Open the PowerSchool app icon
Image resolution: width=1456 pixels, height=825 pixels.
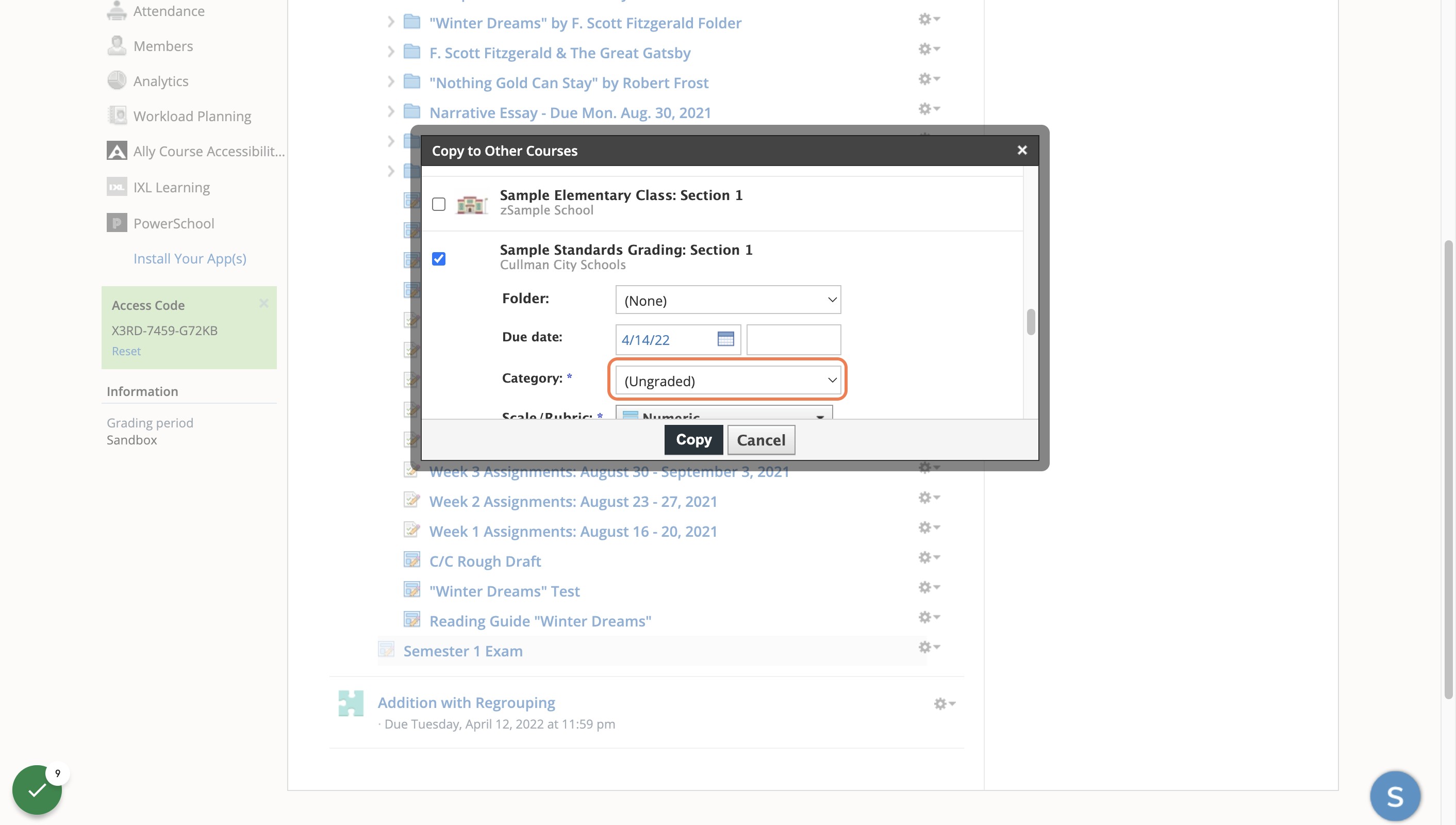pyautogui.click(x=117, y=223)
